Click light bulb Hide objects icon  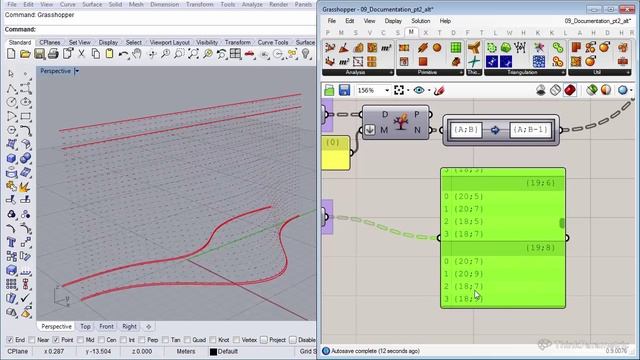(x=305, y=54)
